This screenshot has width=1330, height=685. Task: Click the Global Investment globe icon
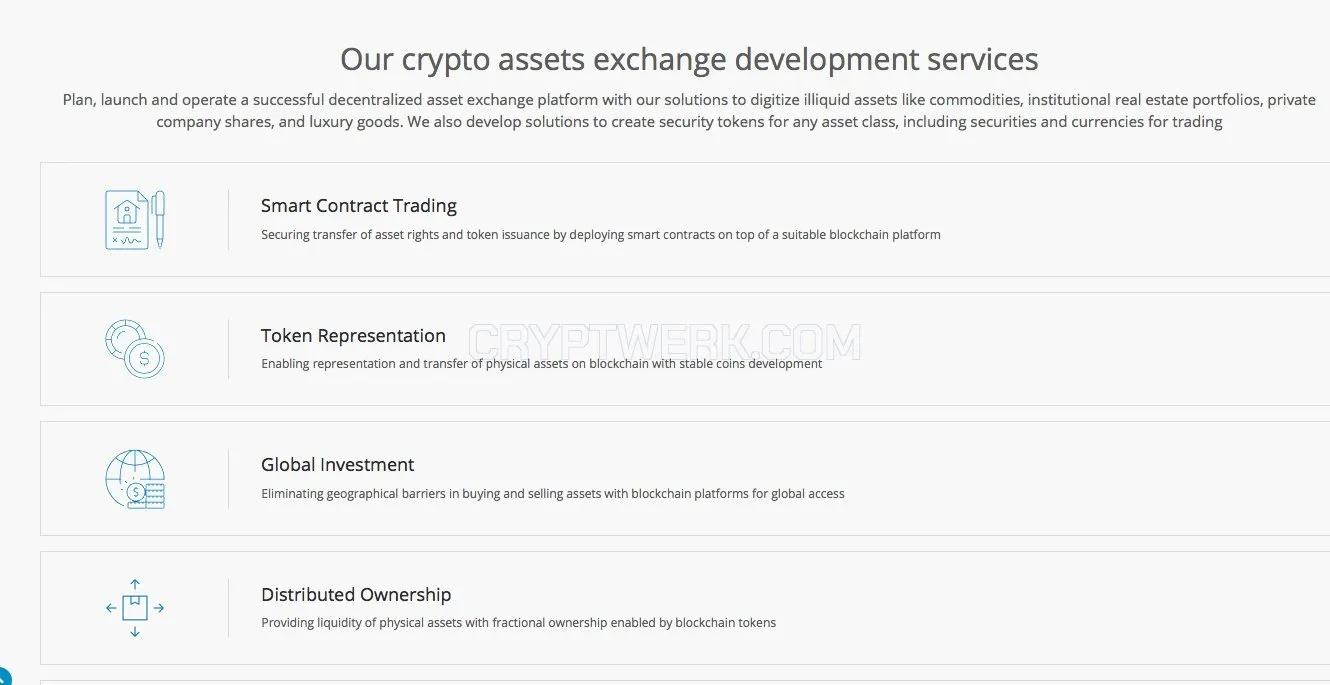pyautogui.click(x=135, y=479)
